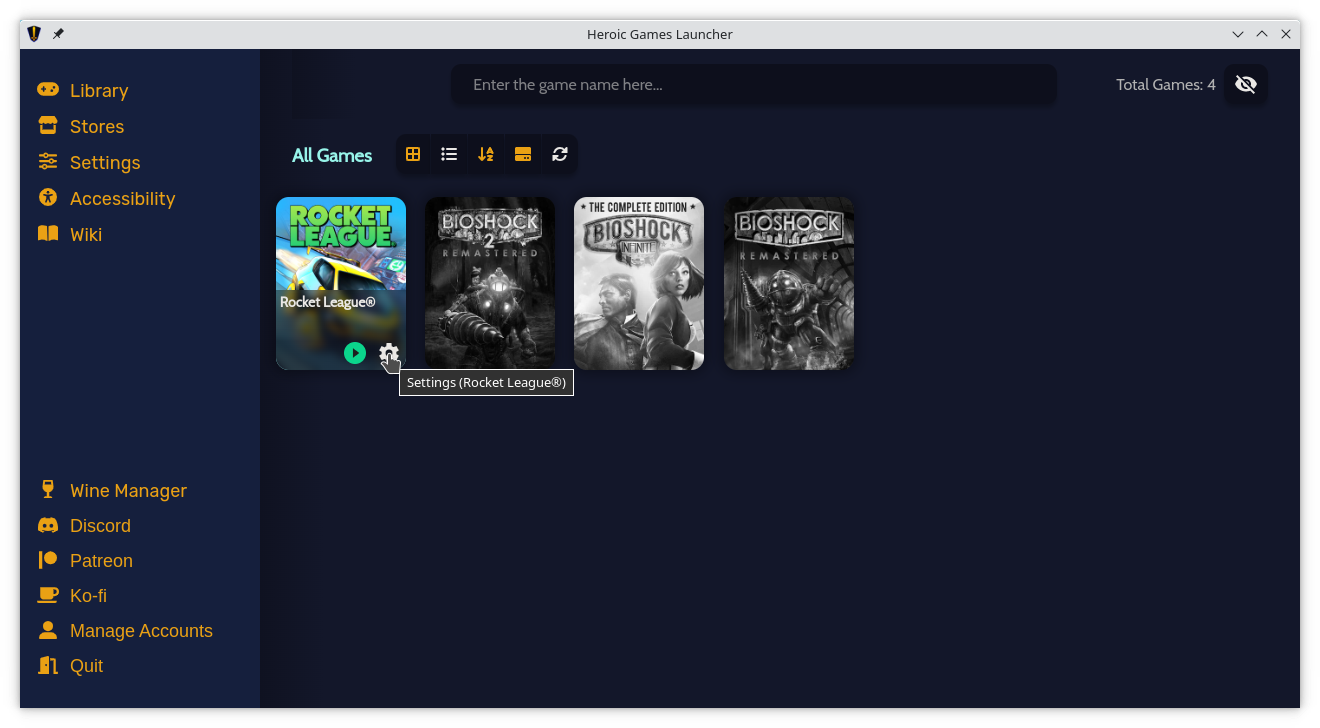The height and width of the screenshot is (728, 1320).
Task: Toggle hidden games visibility eye icon
Action: coord(1245,85)
